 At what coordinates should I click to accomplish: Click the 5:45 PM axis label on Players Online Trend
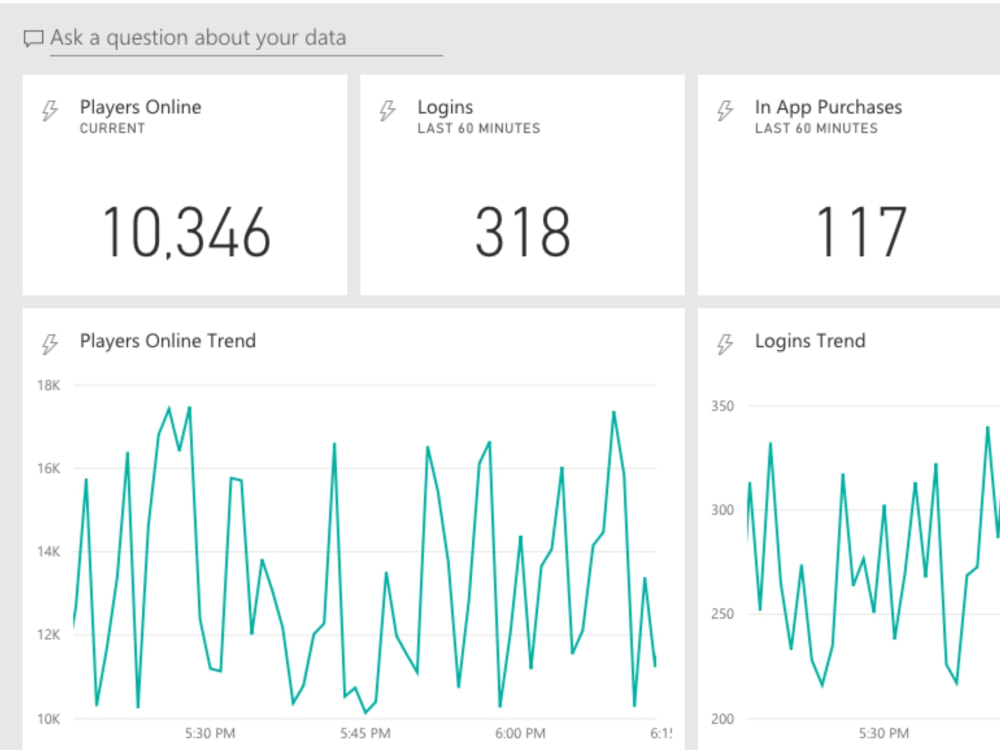click(365, 733)
